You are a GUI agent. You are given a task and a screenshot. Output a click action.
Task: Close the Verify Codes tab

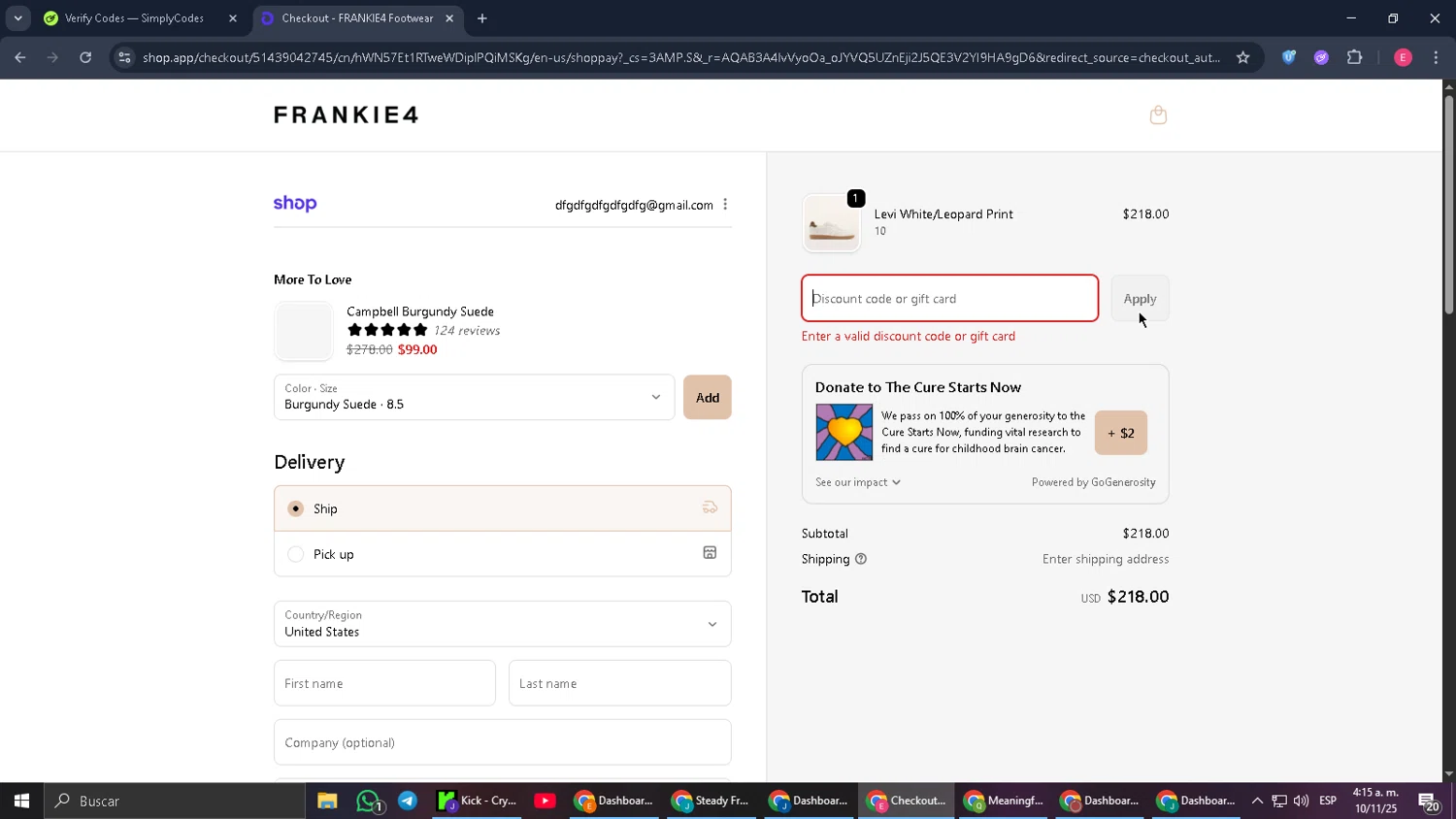(233, 18)
